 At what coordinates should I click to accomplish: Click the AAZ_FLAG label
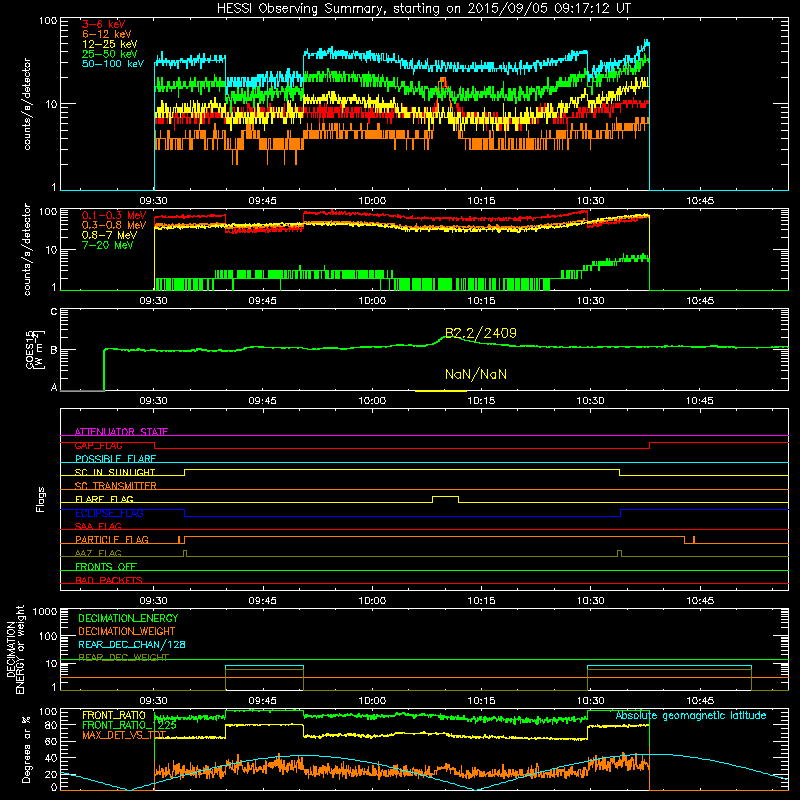[x=98, y=553]
